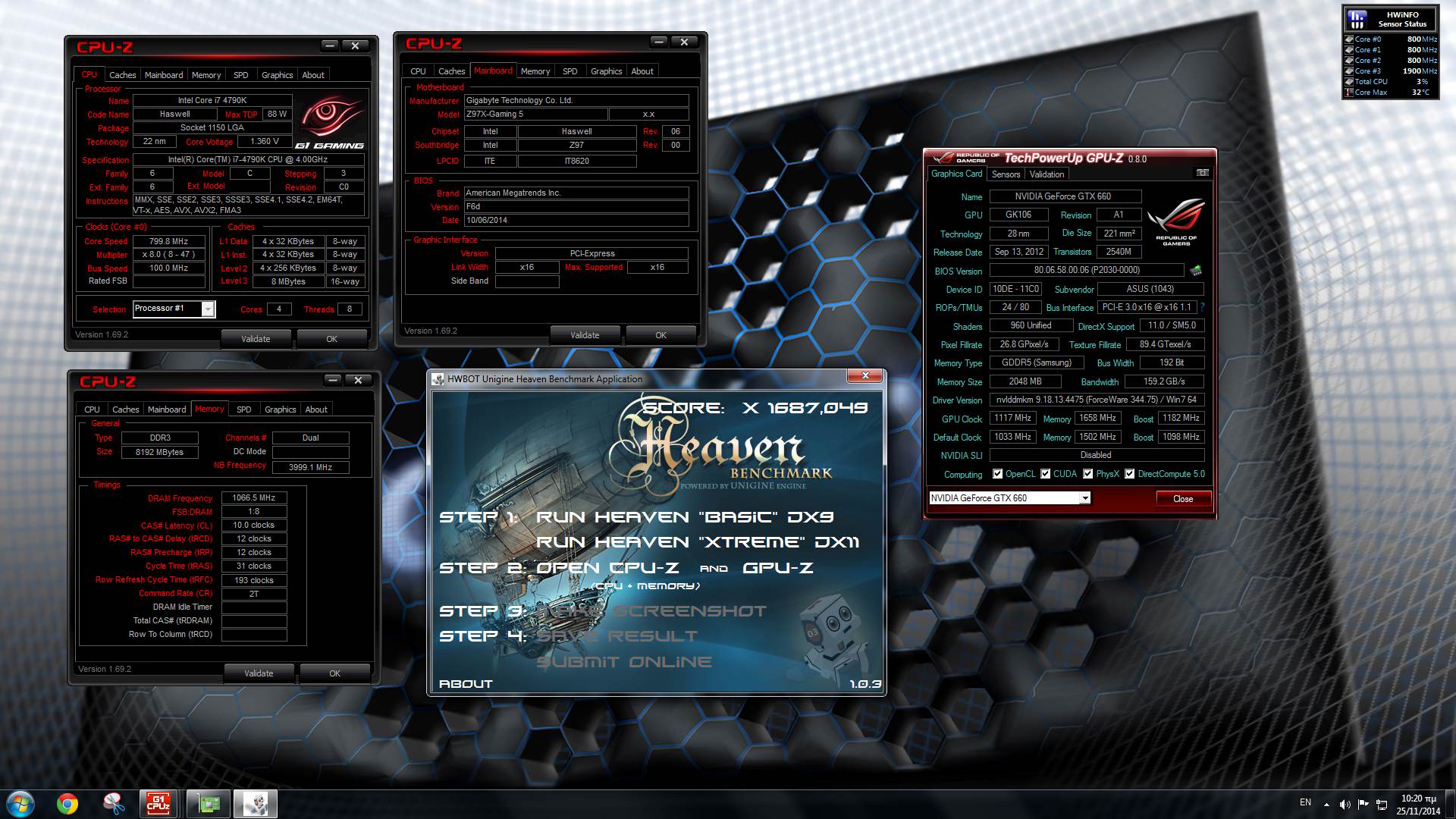Open CPU tab in CPU-Z Memory window
1456x819 pixels.
(92, 409)
